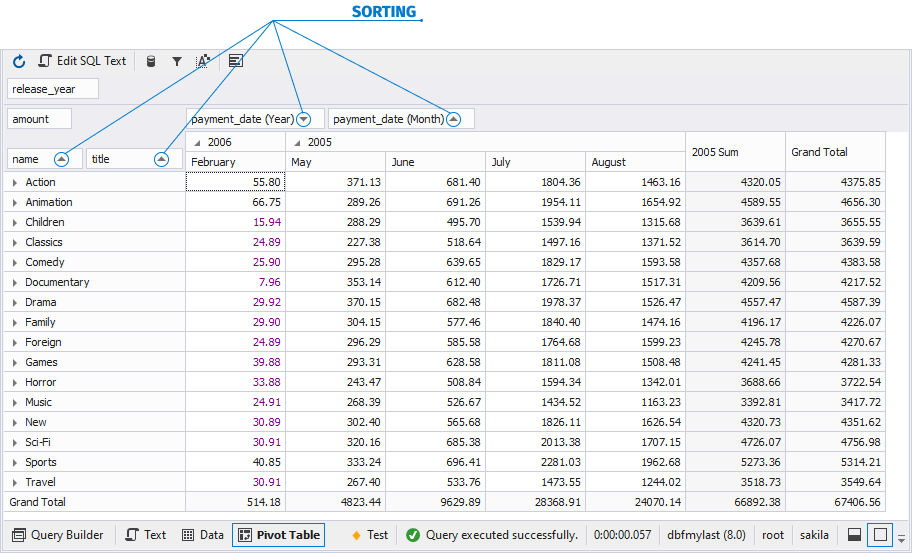Viewport: 912px width, 553px height.
Task: Expand the Music row
Action: point(15,403)
